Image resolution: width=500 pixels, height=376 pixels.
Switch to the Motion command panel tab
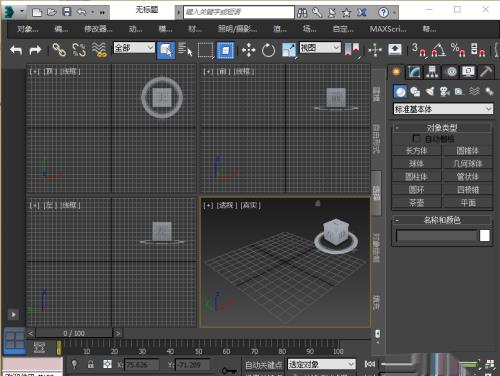451,72
